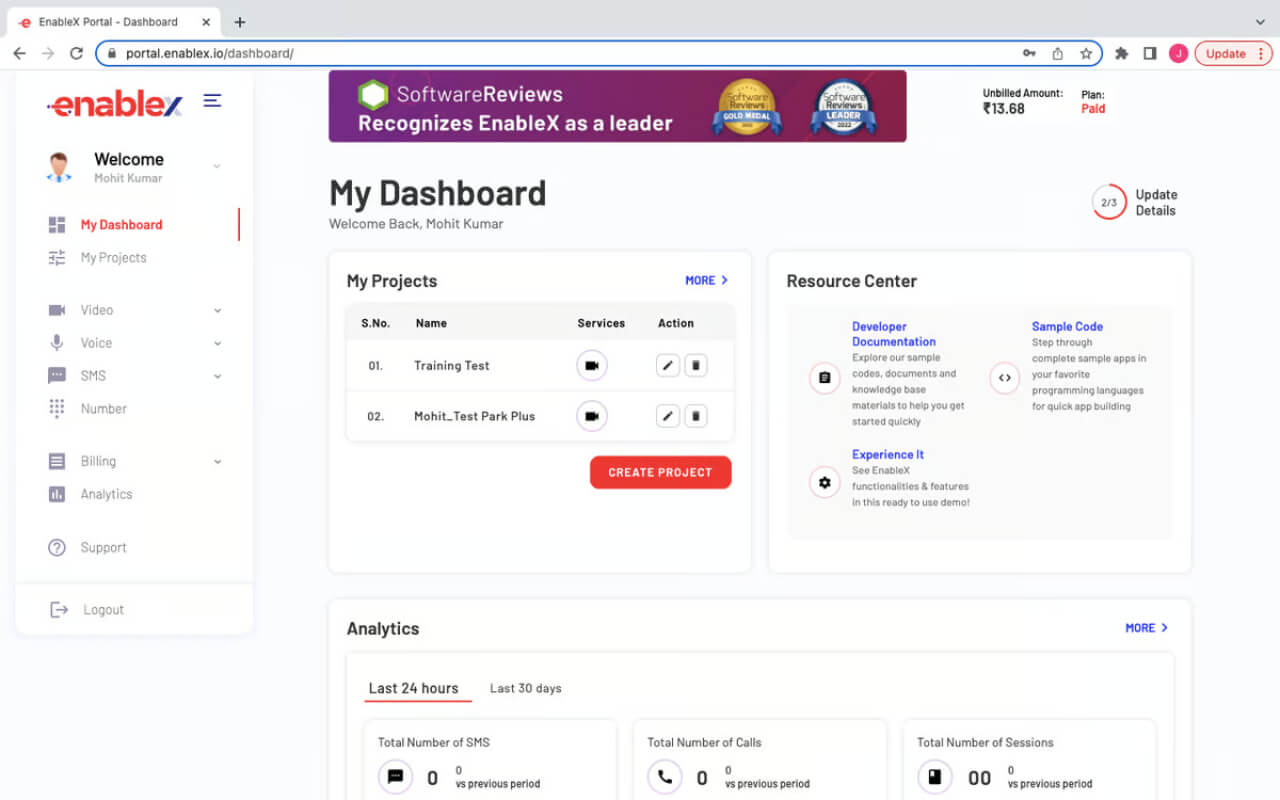
Task: Reload the page with browser refresh icon
Action: [76, 54]
